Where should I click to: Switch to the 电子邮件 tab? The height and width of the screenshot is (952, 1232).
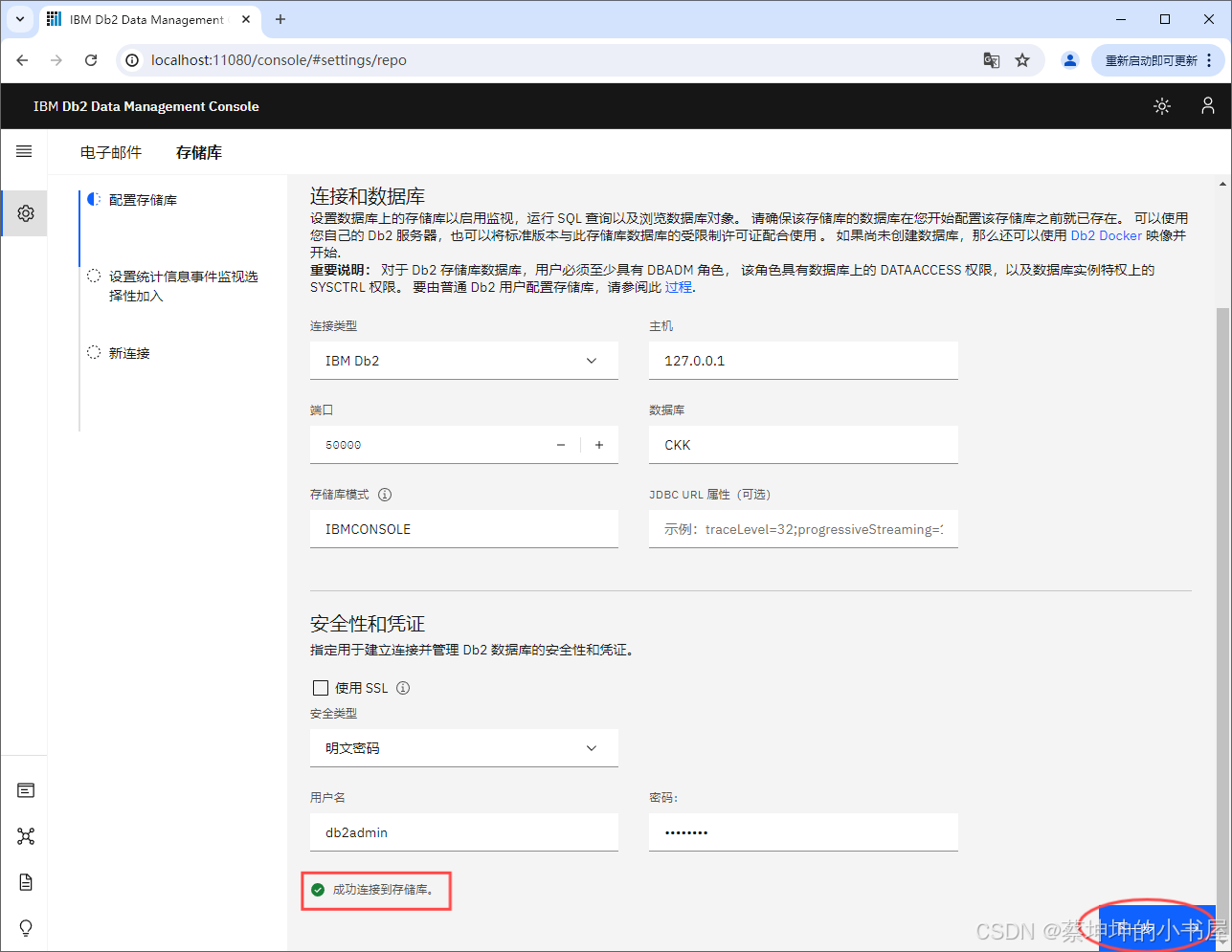[x=110, y=152]
